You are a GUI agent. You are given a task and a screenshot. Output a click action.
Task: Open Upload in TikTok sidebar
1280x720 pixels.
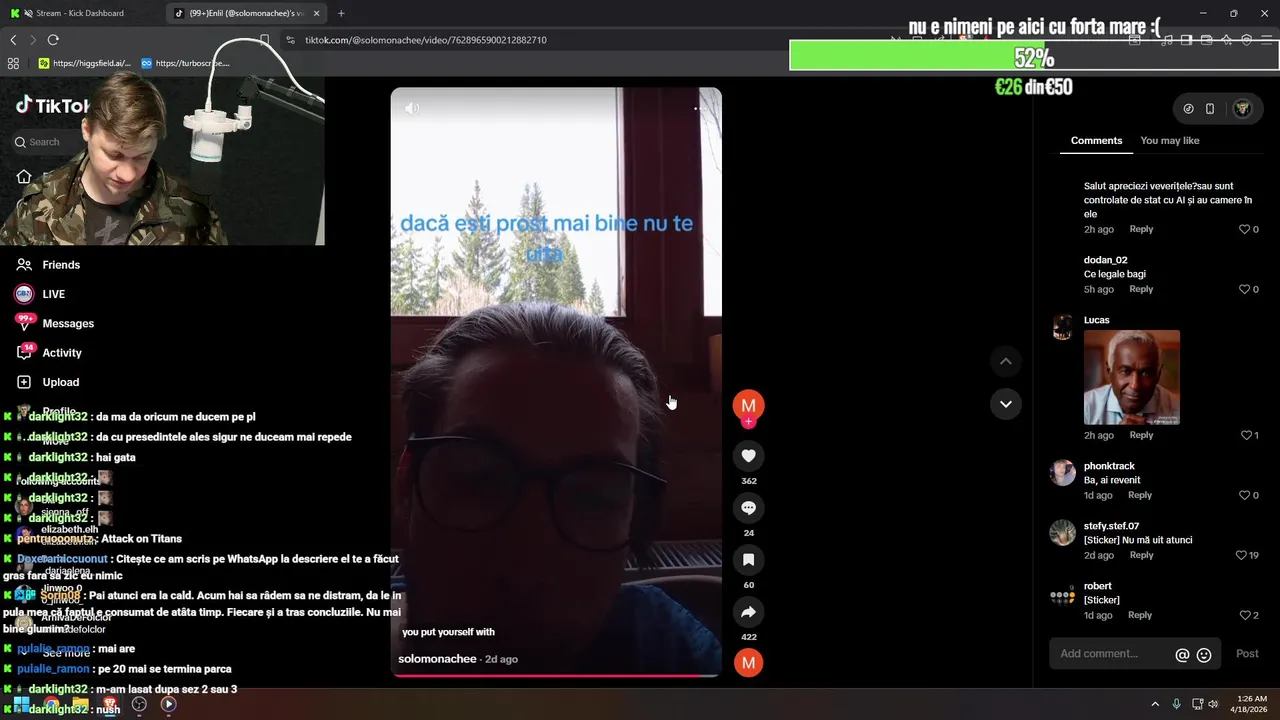(47, 382)
